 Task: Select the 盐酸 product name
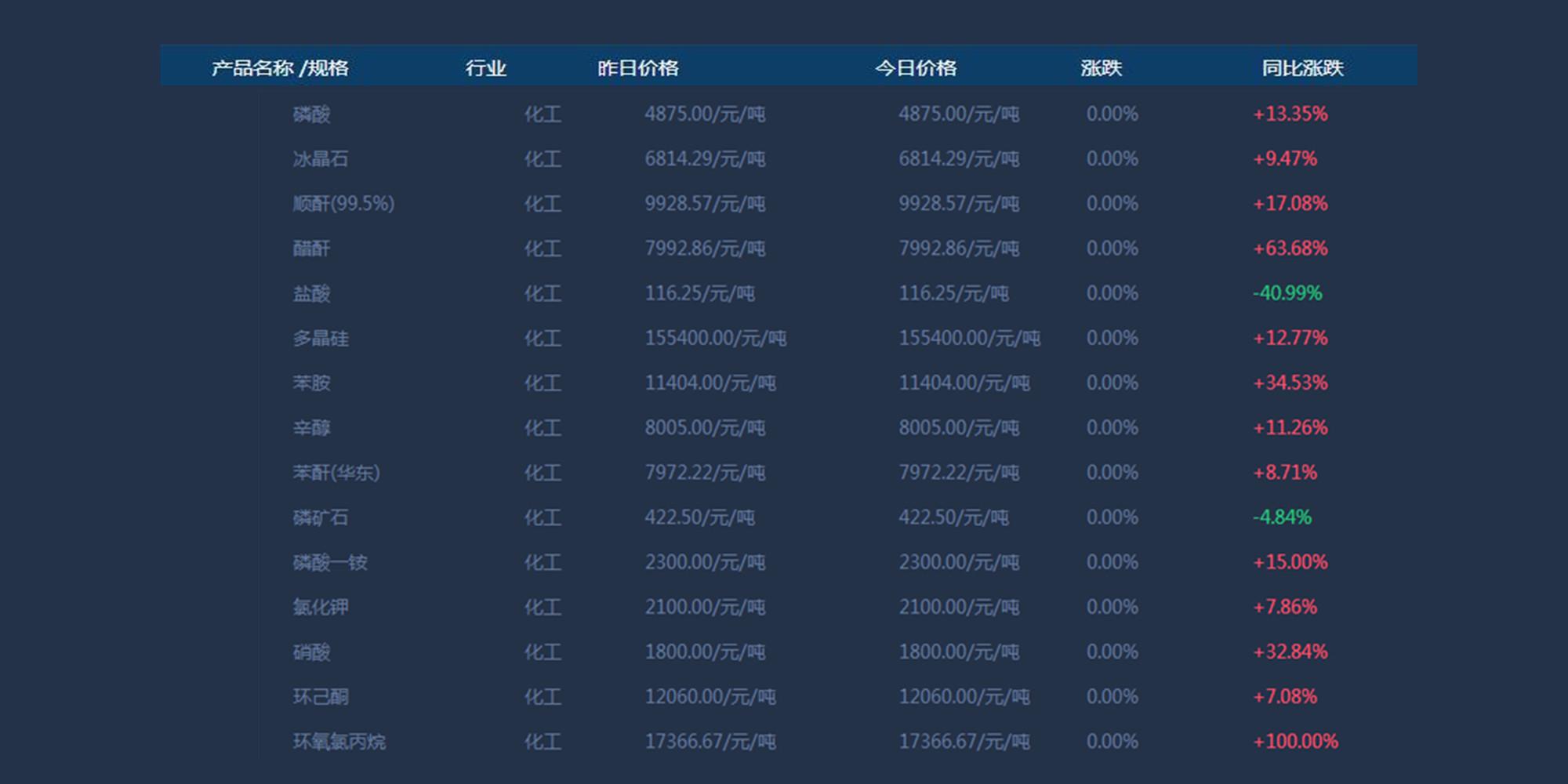pyautogui.click(x=311, y=294)
